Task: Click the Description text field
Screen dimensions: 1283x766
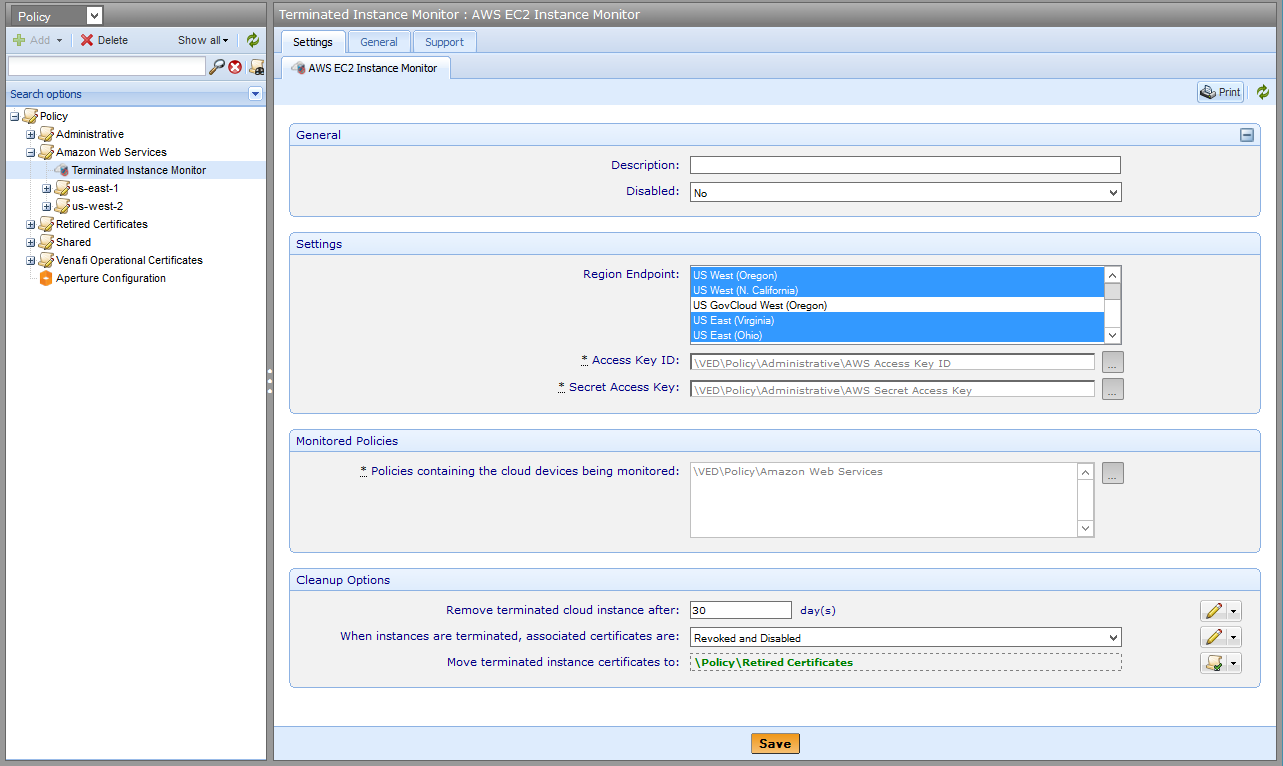Action: [905, 165]
